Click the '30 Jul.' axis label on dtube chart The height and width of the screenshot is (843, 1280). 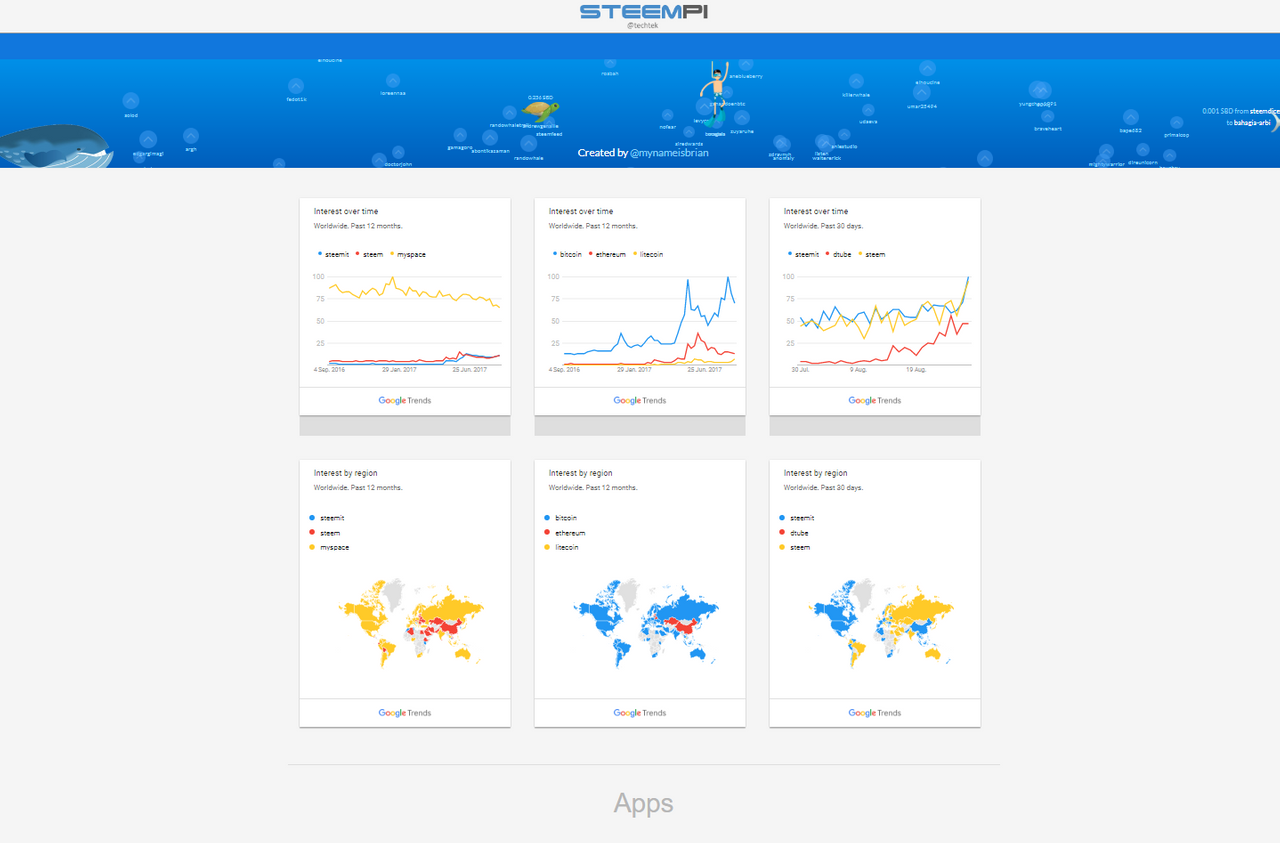[801, 370]
